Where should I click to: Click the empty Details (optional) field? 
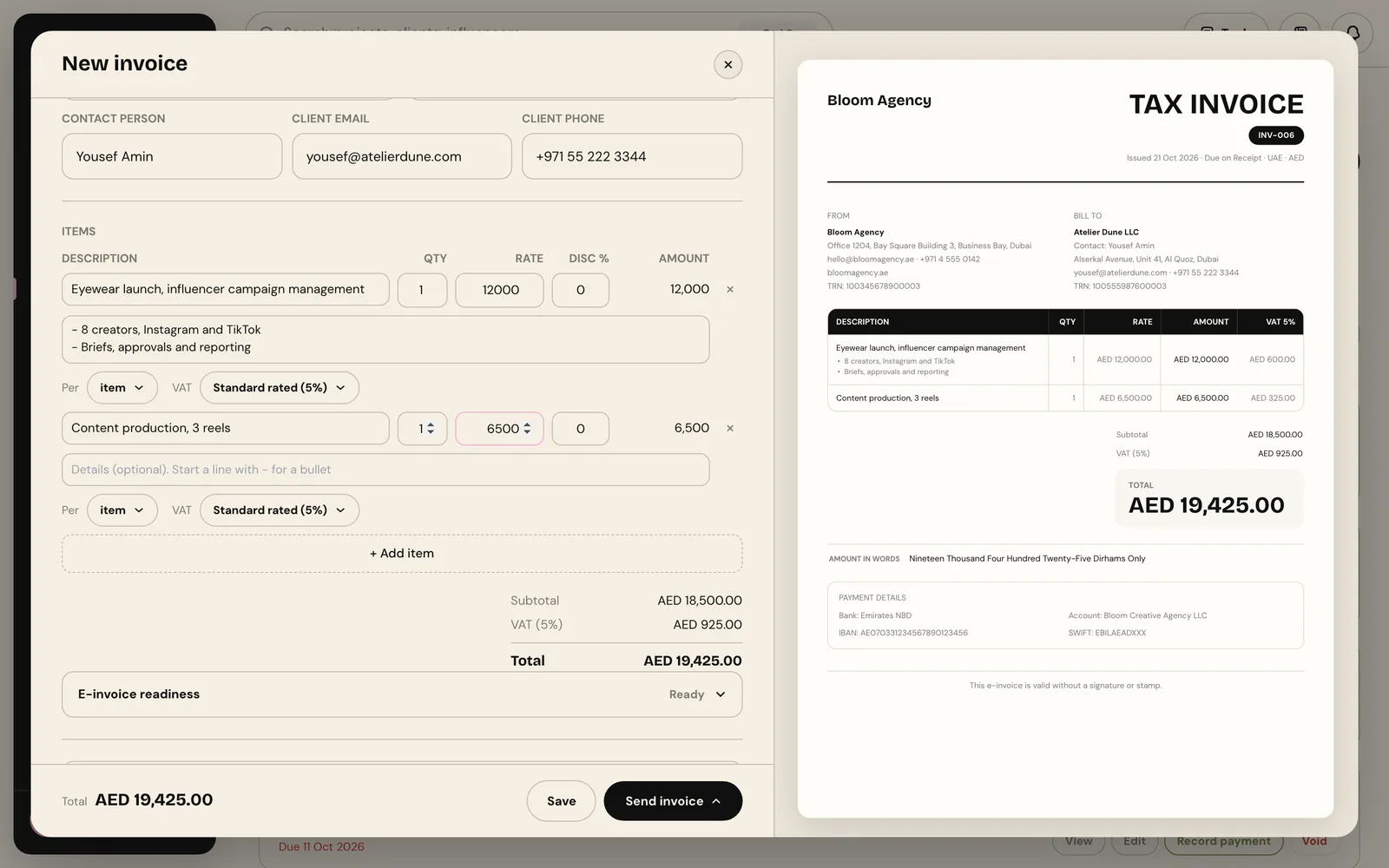(385, 470)
